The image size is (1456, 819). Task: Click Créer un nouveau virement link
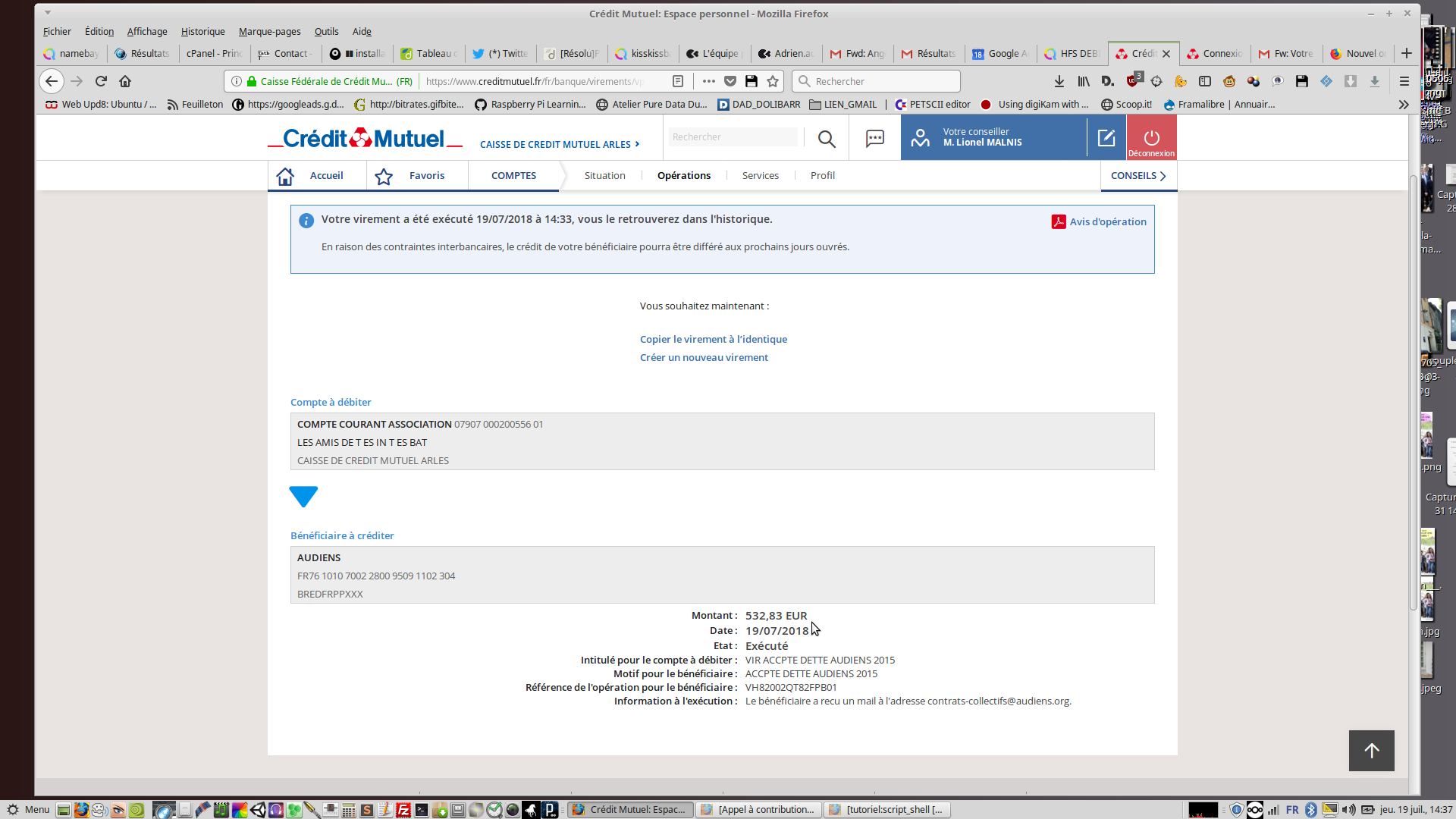(x=703, y=357)
